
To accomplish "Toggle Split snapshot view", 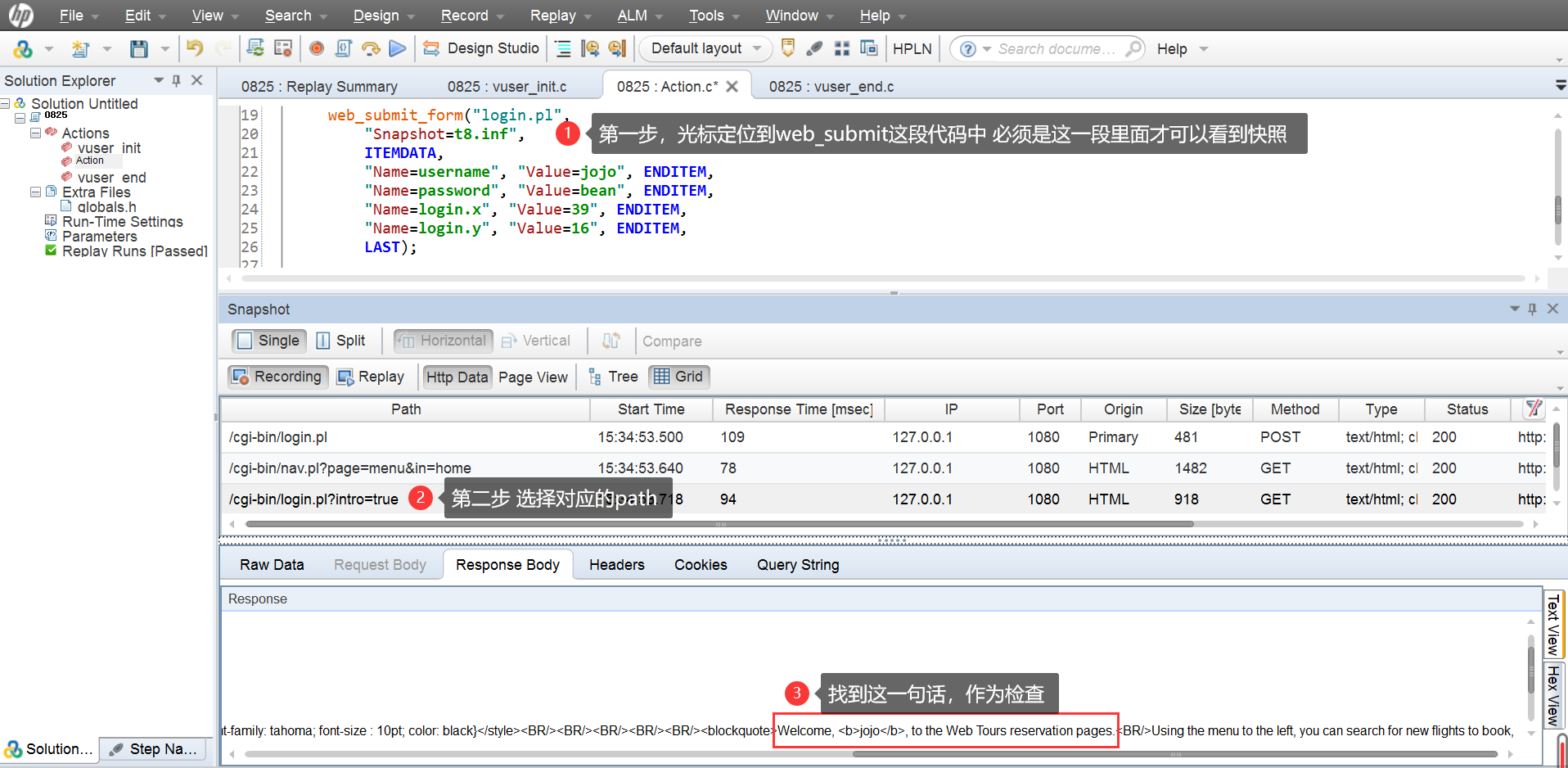I will coord(341,341).
